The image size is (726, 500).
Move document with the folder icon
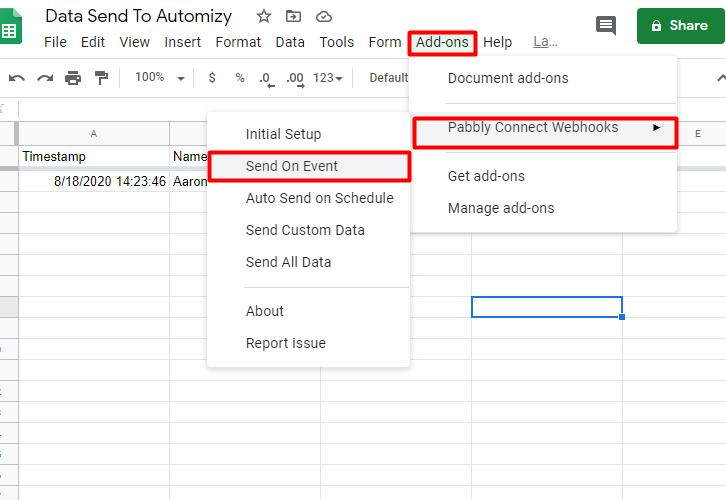point(293,17)
